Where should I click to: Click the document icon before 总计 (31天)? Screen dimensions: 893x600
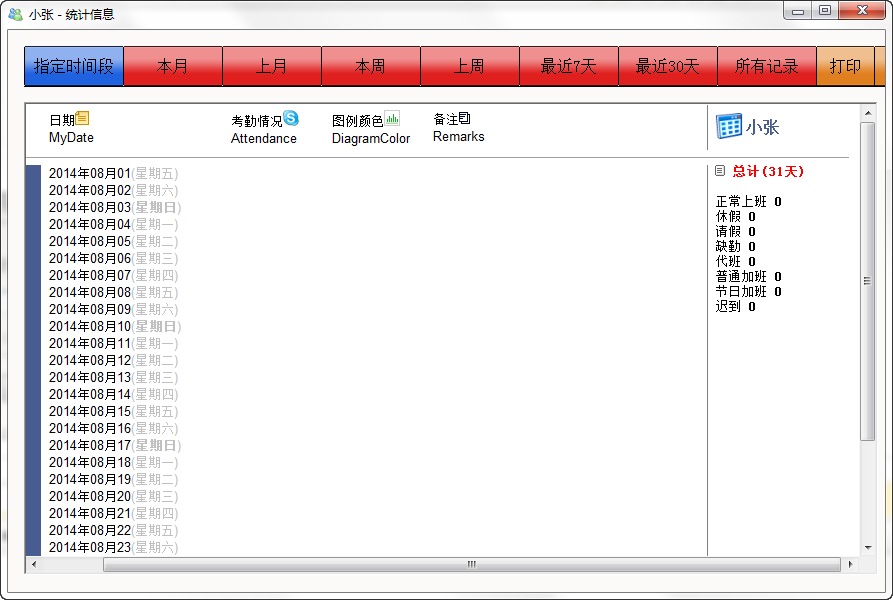click(x=718, y=169)
